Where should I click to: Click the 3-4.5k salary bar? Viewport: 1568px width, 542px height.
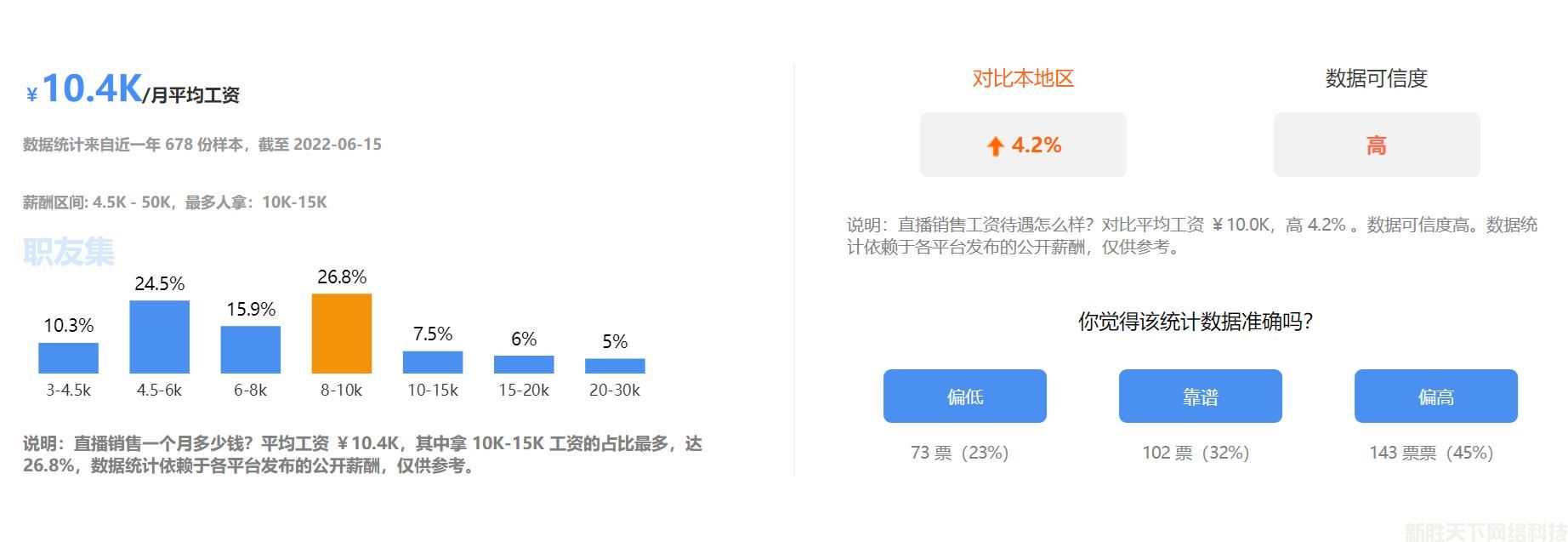click(68, 358)
